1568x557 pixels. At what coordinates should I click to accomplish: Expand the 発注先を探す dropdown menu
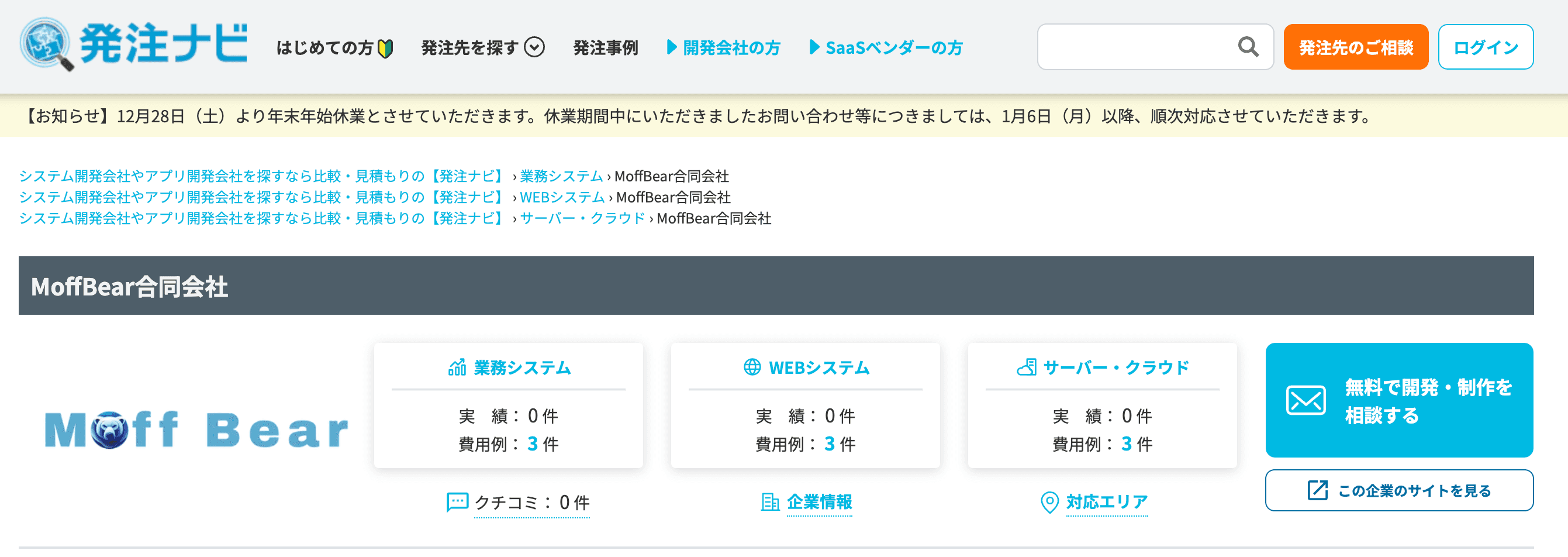point(482,47)
